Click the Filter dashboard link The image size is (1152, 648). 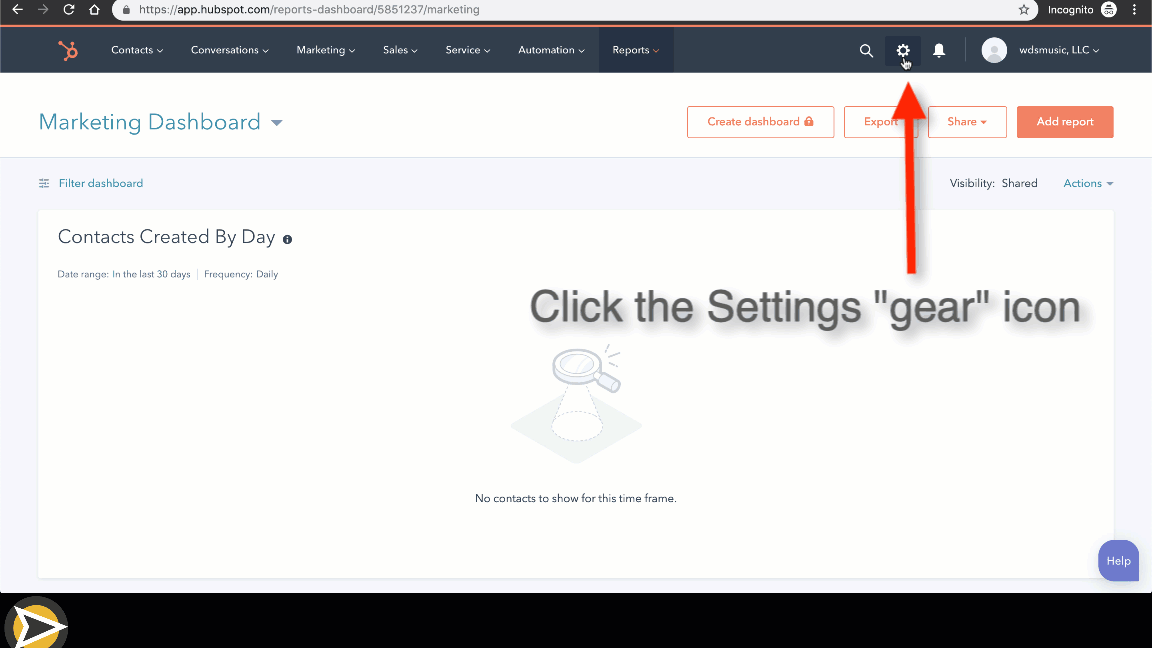tap(101, 183)
